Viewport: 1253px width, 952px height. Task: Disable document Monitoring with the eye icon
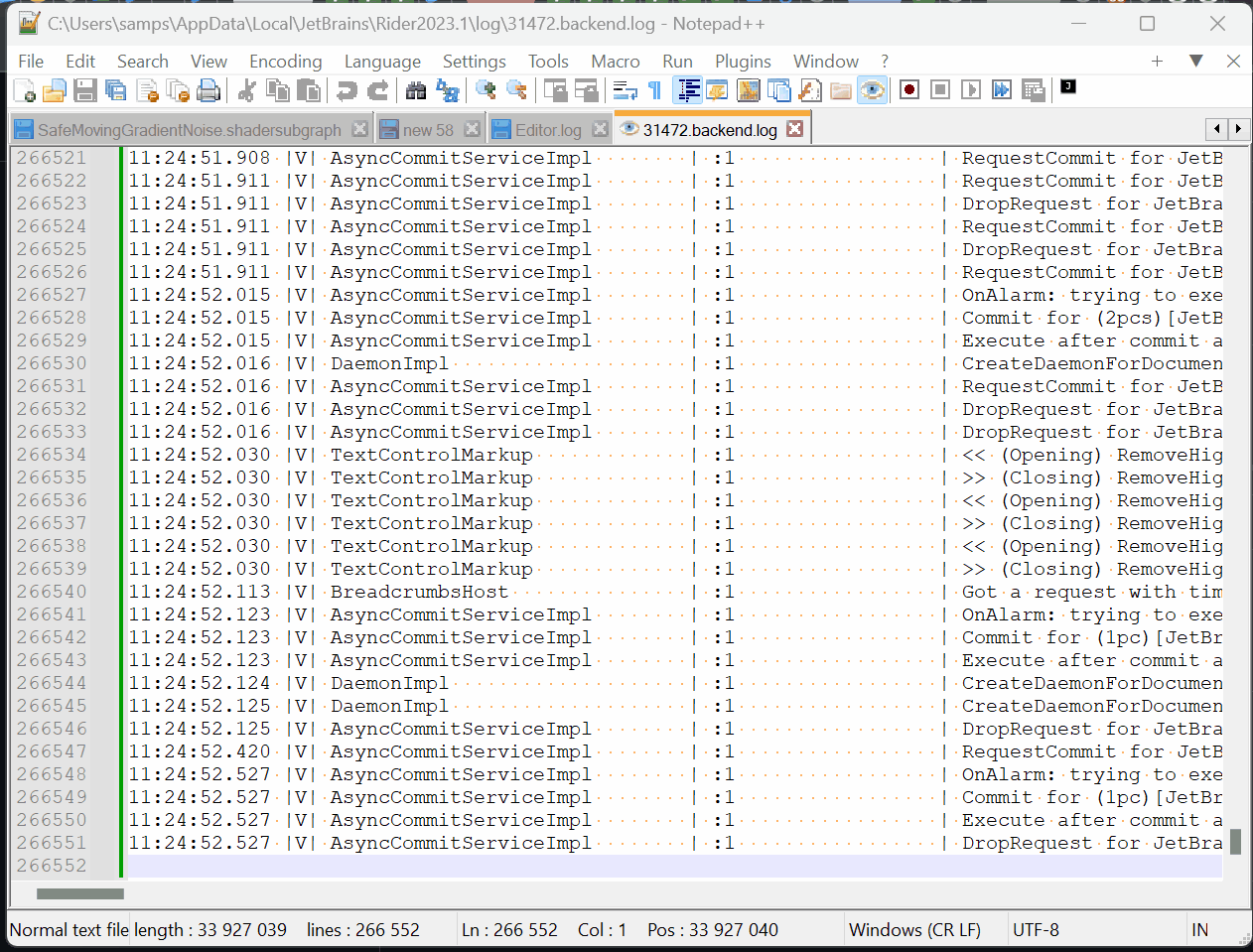tap(871, 89)
